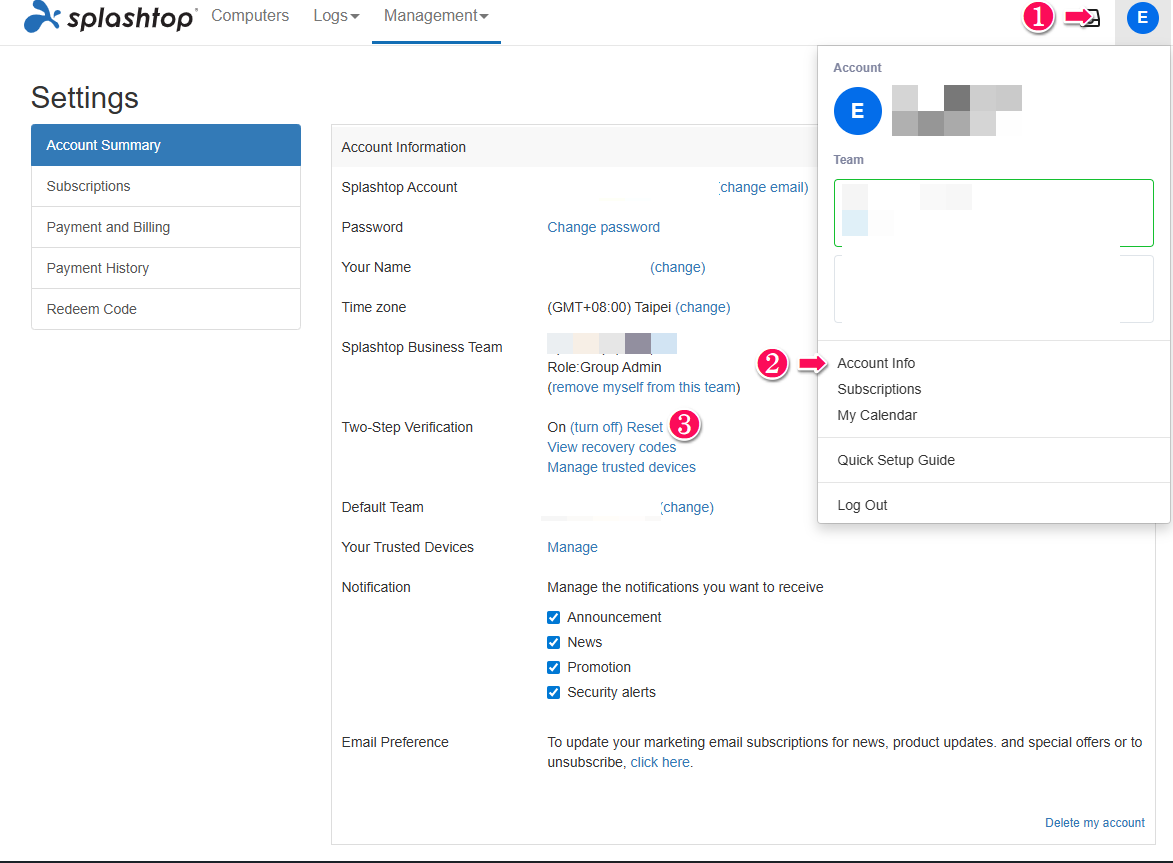This screenshot has height=863, width=1173.
Task: Open Account Info from the account menu
Action: pyautogui.click(x=876, y=362)
